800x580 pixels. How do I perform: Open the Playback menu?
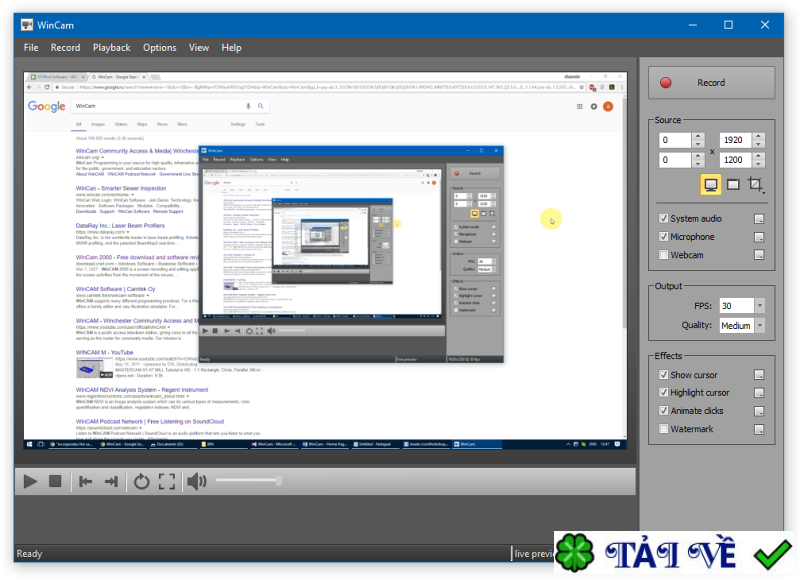(x=111, y=47)
